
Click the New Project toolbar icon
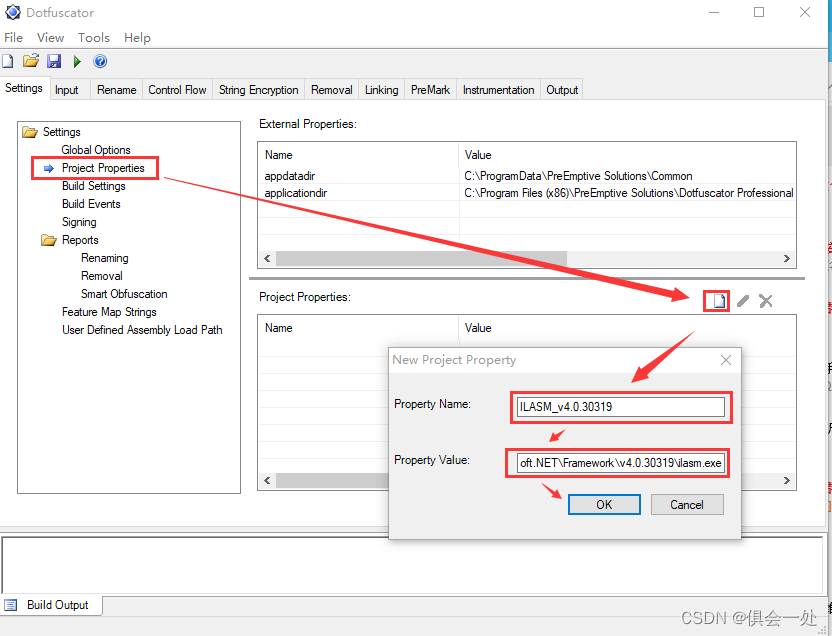[7, 62]
